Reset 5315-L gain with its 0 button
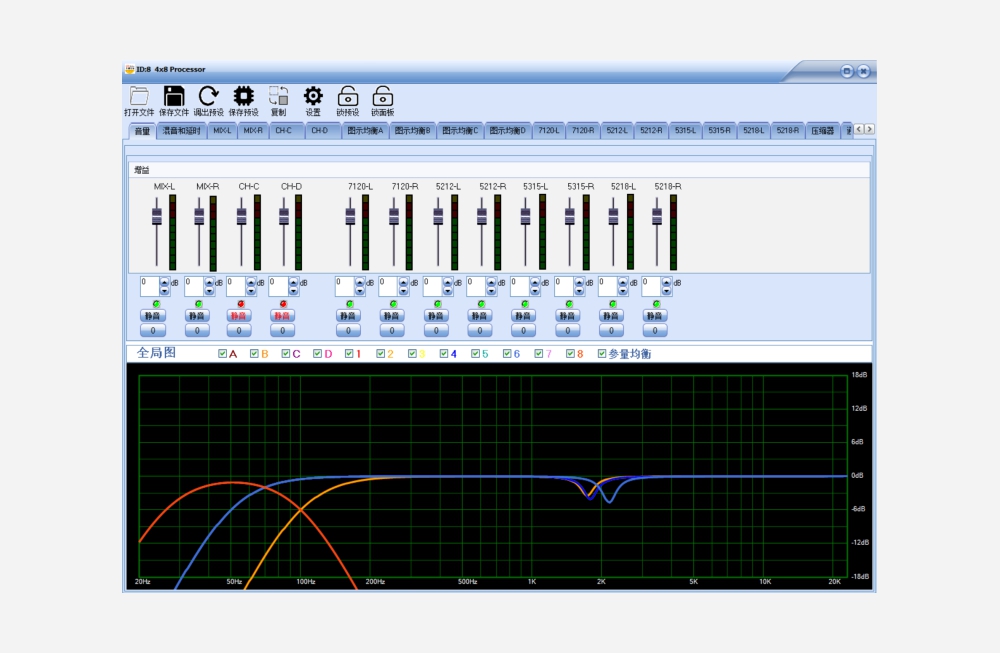Viewport: 1000px width, 653px height. coord(523,330)
